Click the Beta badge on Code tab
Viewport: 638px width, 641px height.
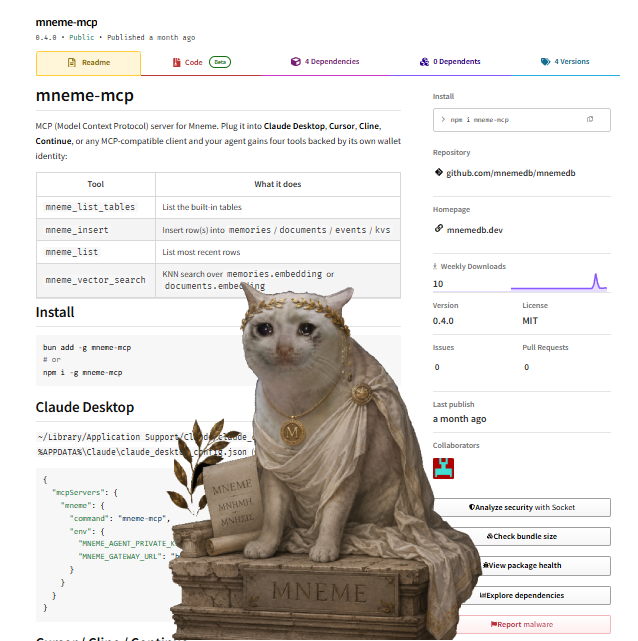pyautogui.click(x=220, y=62)
